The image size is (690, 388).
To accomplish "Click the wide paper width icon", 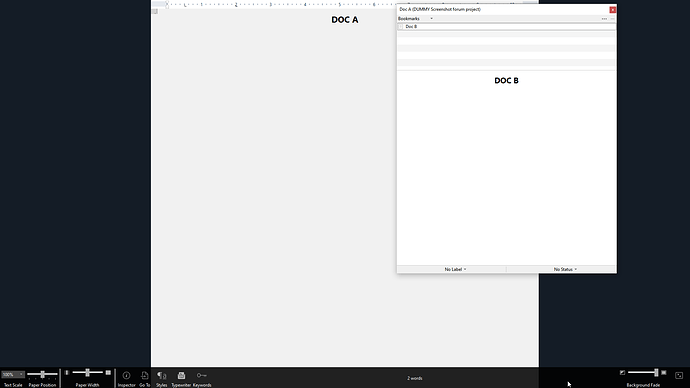I will coord(108,373).
